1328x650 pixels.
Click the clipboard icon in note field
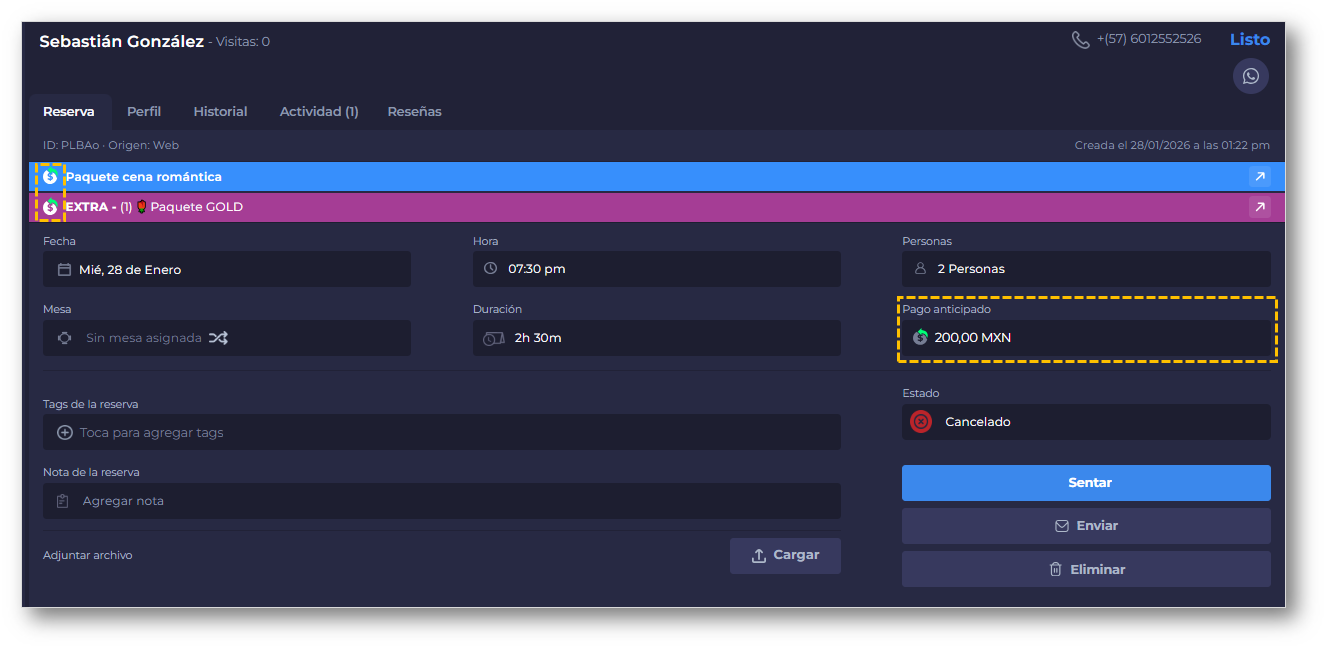coord(63,501)
